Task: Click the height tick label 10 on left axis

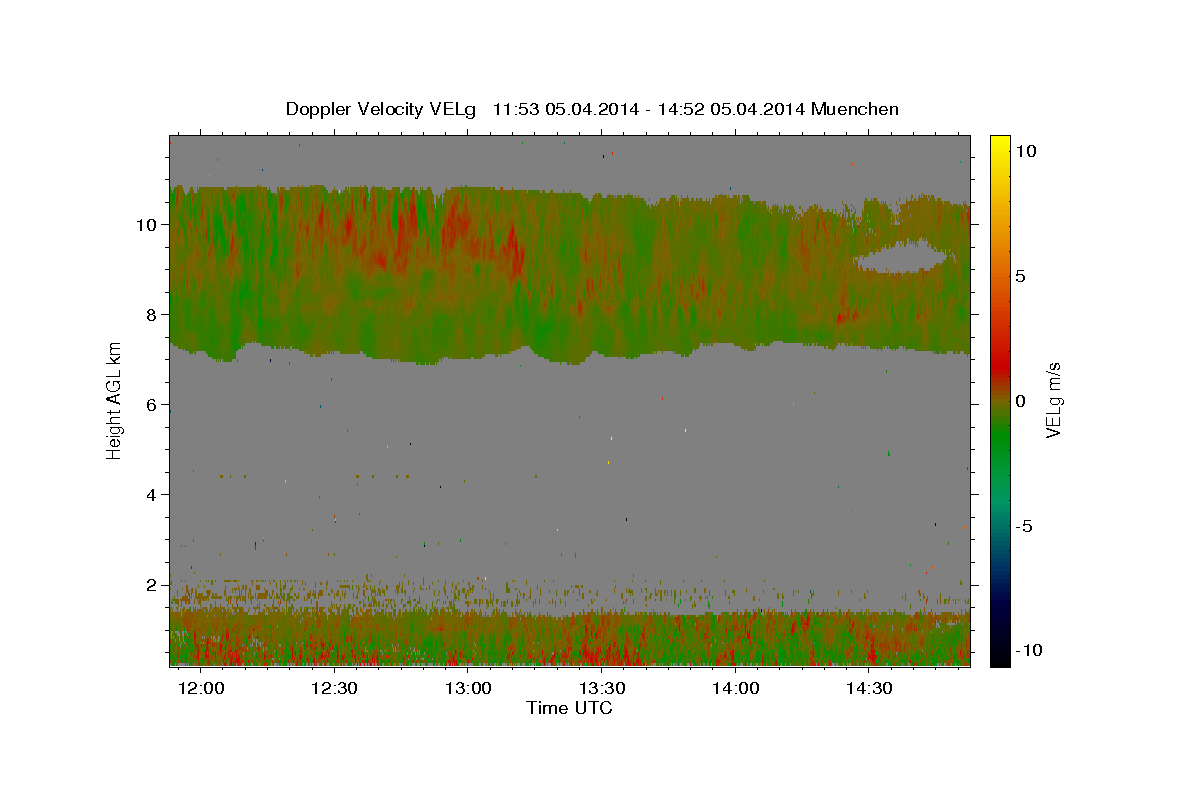Action: 149,225
